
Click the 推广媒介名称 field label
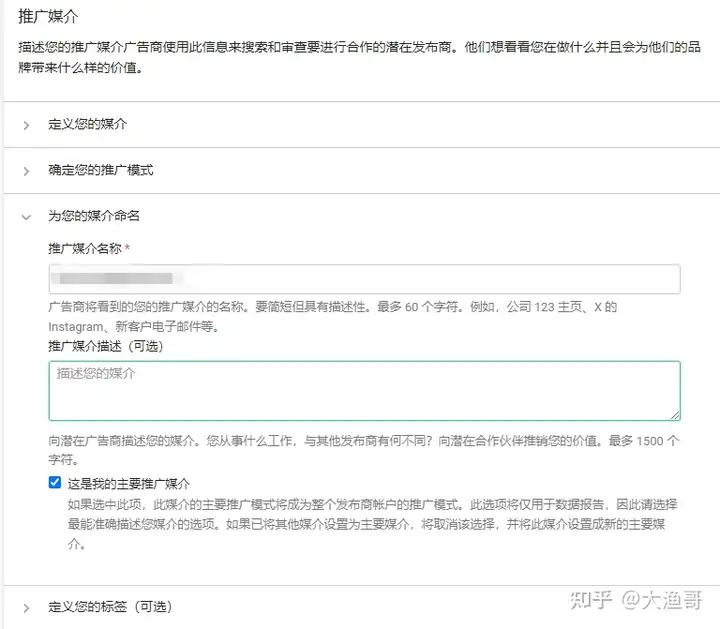pyautogui.click(x=85, y=248)
